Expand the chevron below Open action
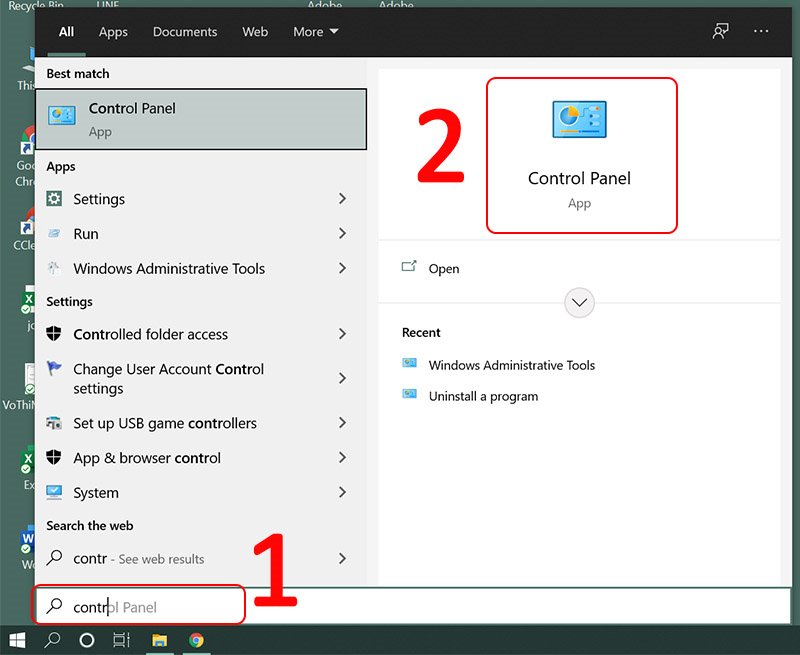The image size is (800, 655). (579, 302)
